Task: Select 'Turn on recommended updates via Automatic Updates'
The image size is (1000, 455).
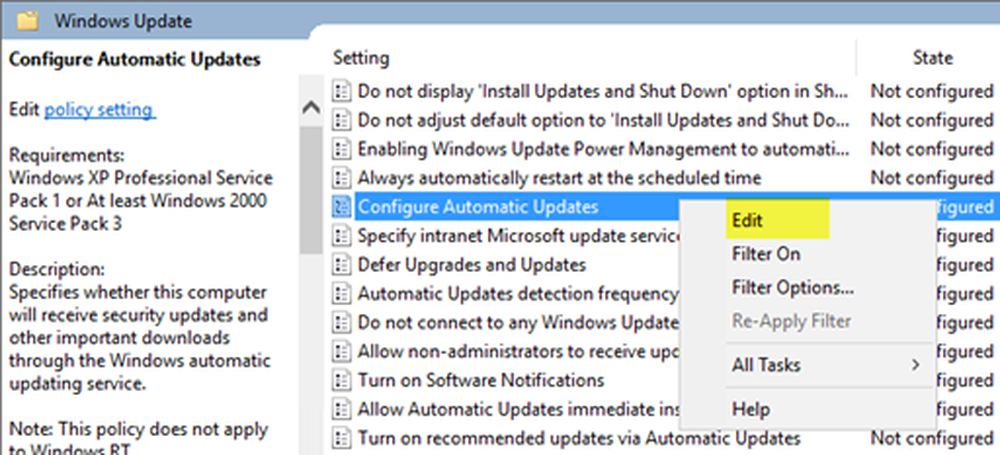Action: (x=579, y=438)
